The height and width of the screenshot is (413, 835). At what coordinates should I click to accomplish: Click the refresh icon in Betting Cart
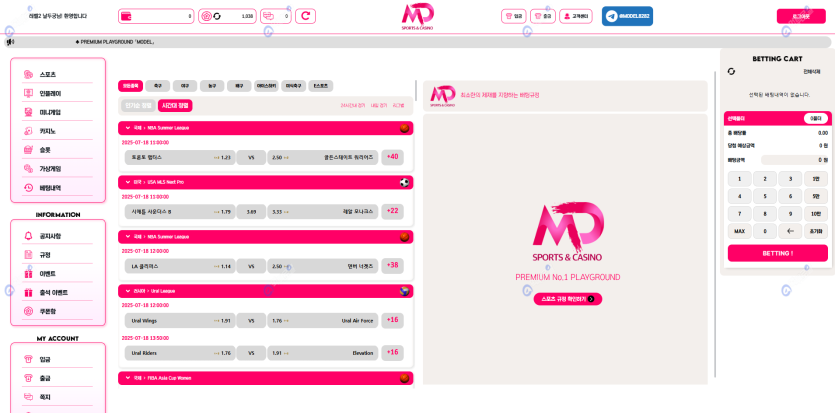coord(731,71)
